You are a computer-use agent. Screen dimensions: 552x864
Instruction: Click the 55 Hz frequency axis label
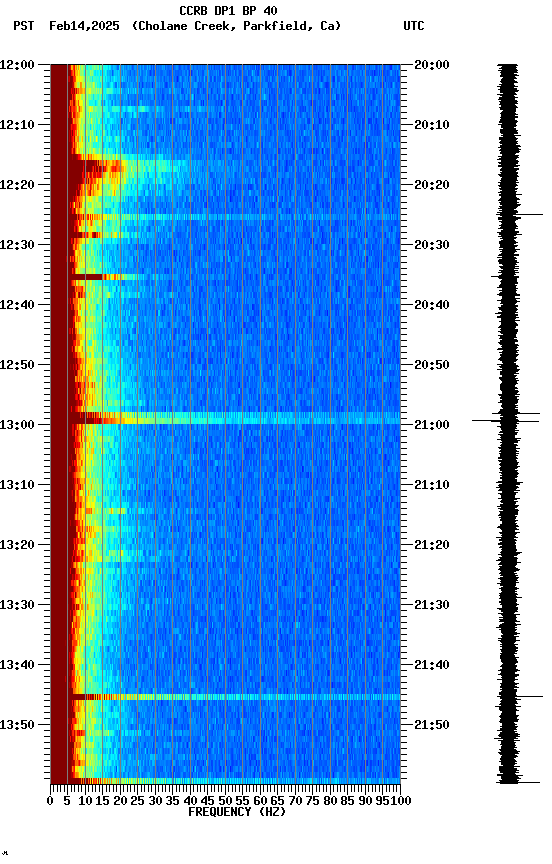[242, 801]
